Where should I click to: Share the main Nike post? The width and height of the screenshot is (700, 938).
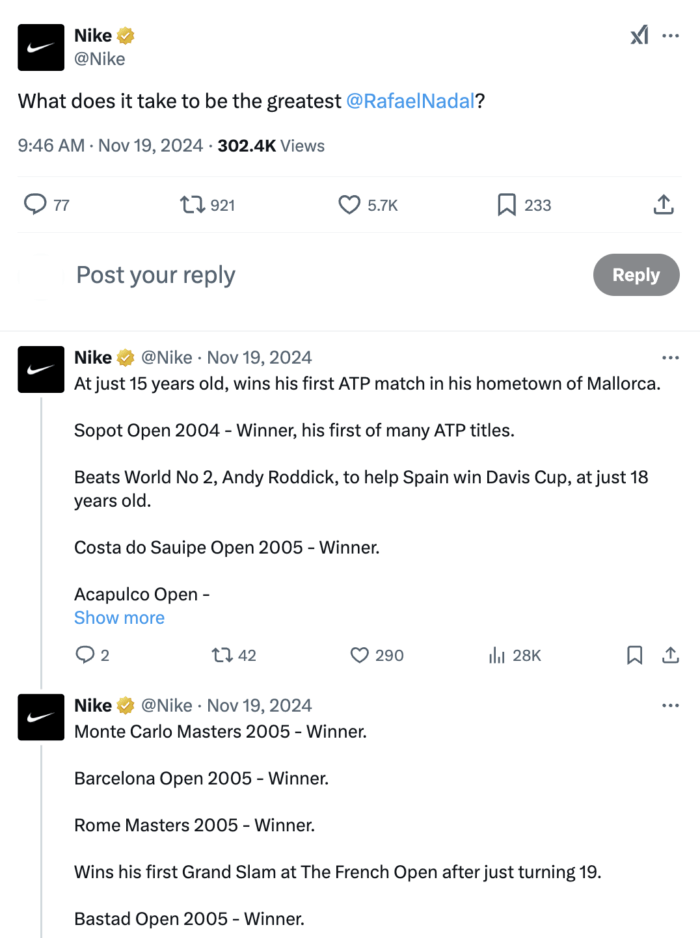pyautogui.click(x=662, y=205)
